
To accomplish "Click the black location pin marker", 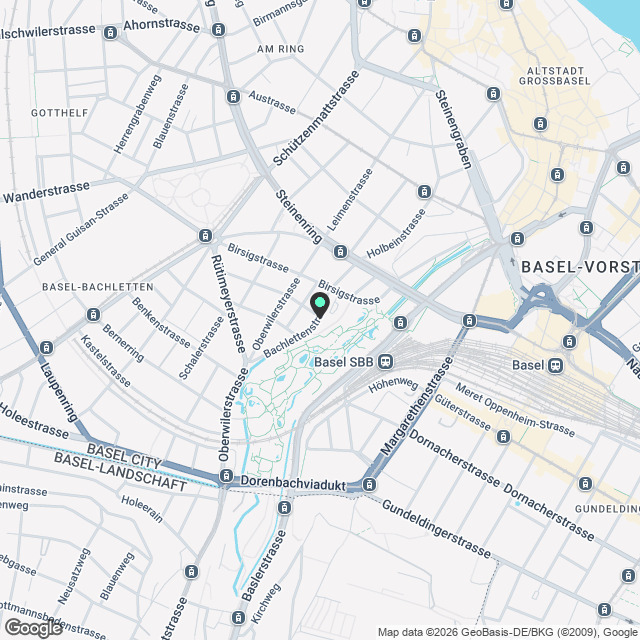I will 320,305.
